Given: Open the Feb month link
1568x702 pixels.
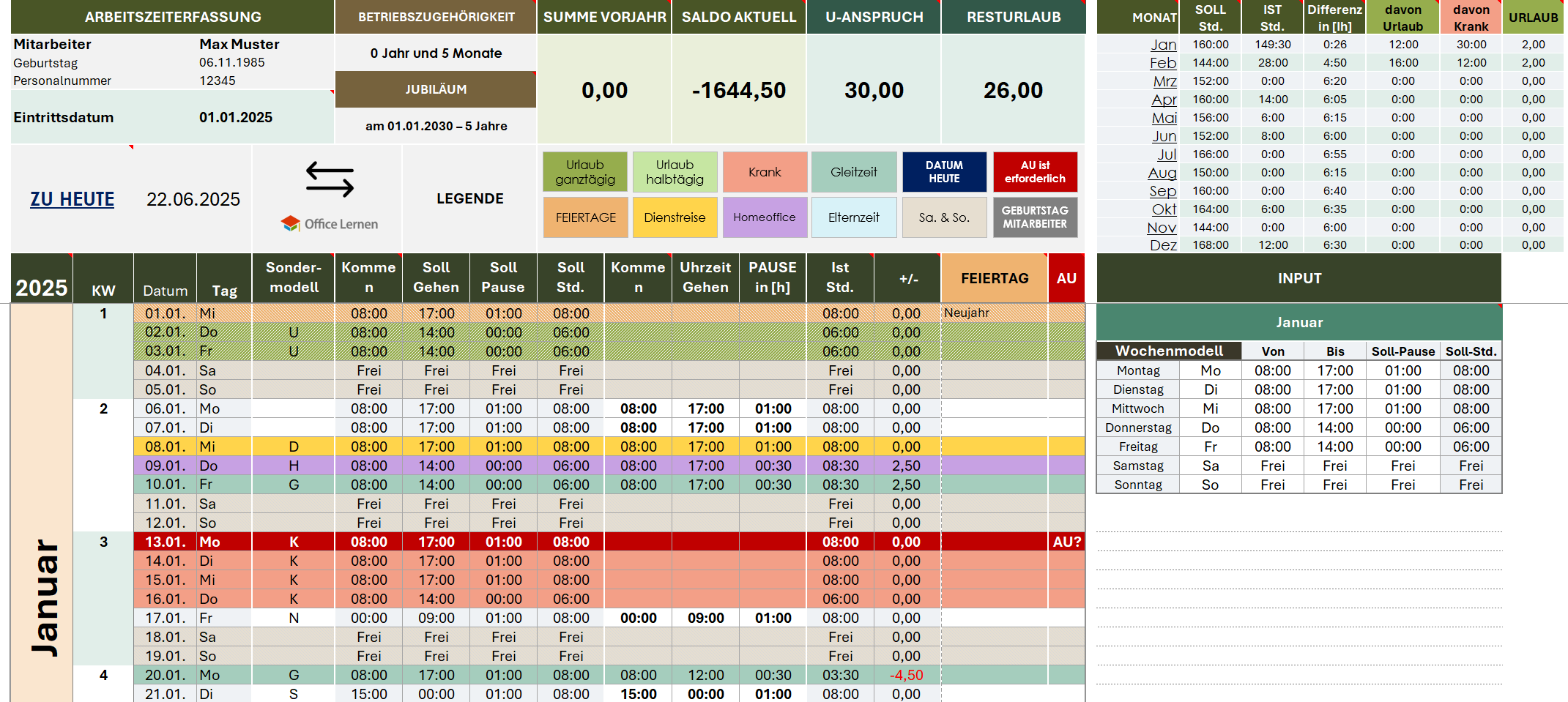Looking at the screenshot, I should [x=1163, y=63].
